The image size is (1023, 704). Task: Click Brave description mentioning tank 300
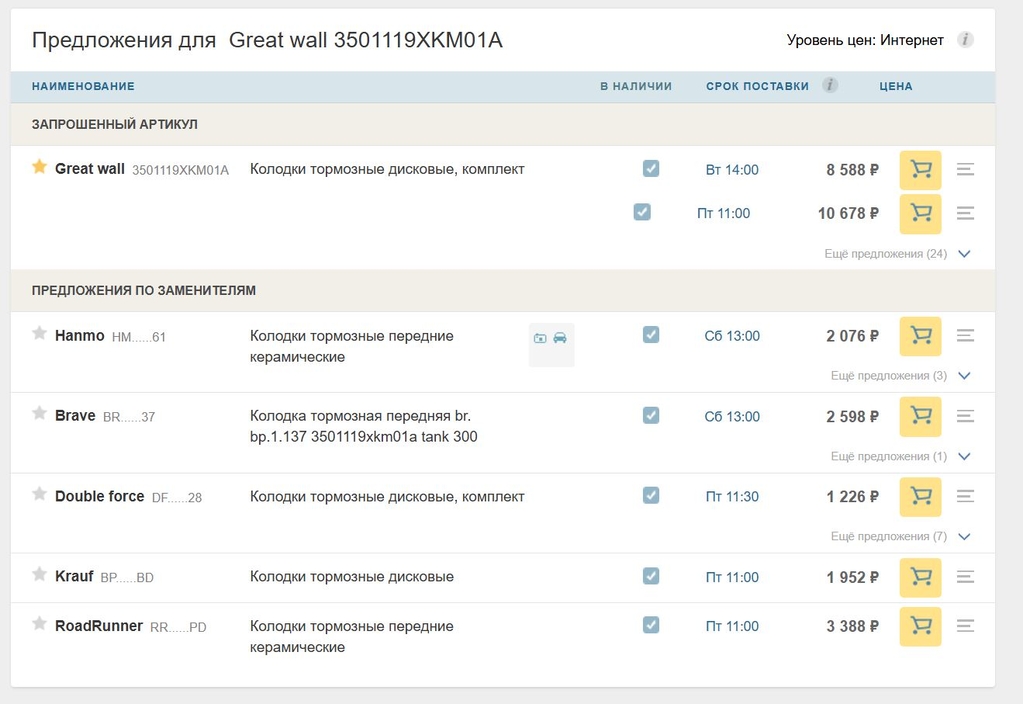363,426
